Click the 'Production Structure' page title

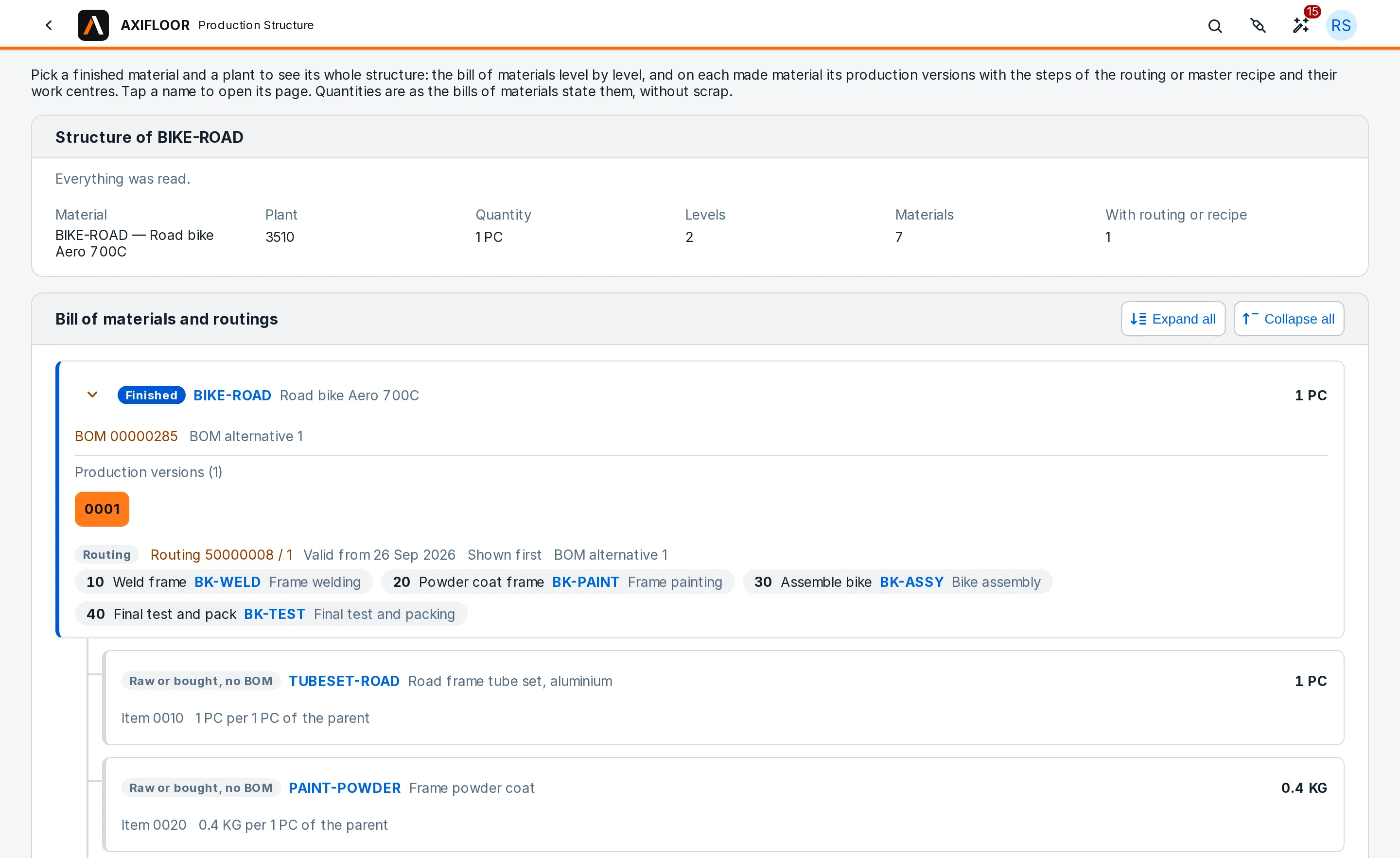(x=256, y=26)
